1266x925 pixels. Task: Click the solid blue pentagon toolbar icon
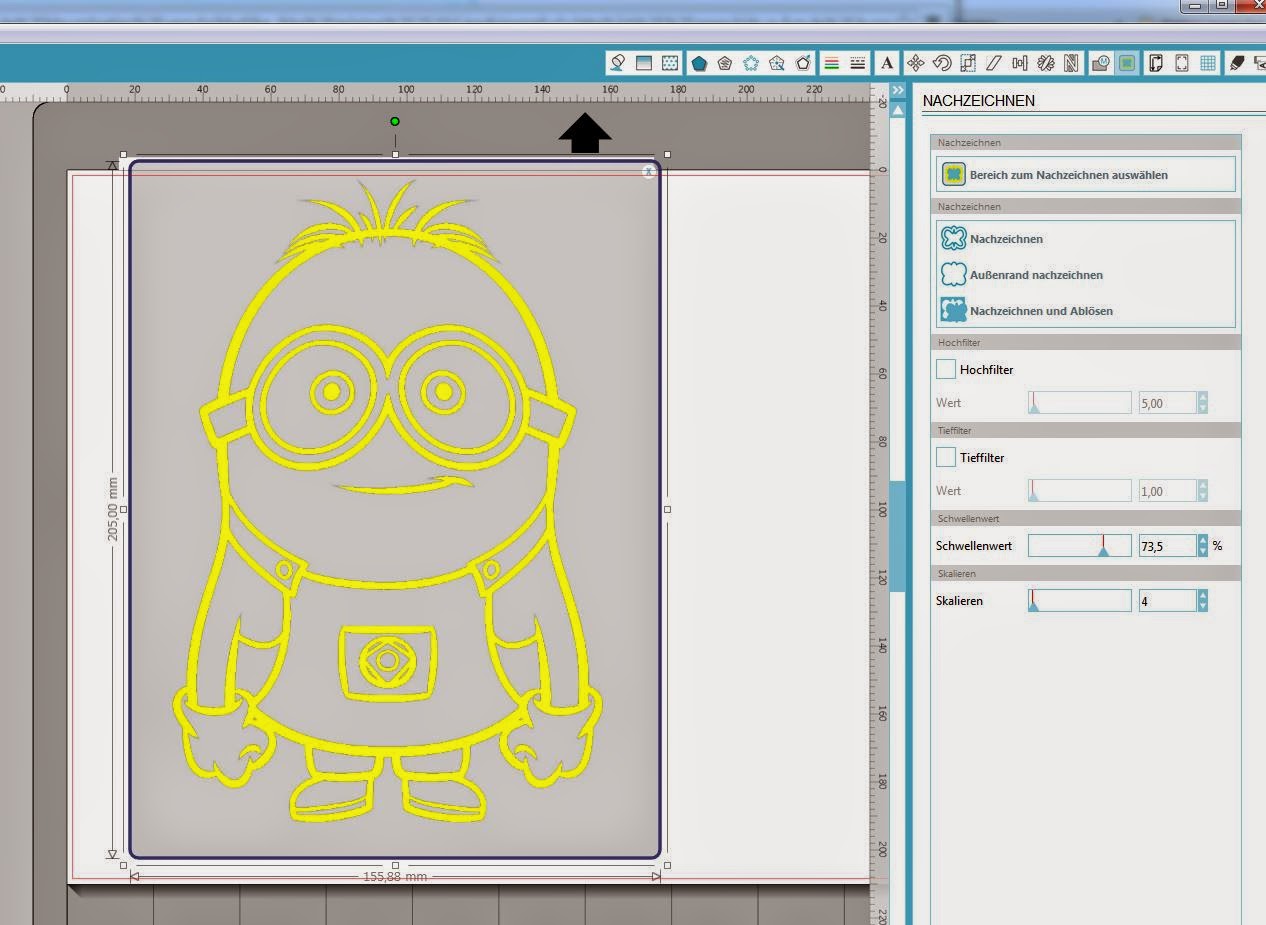699,63
